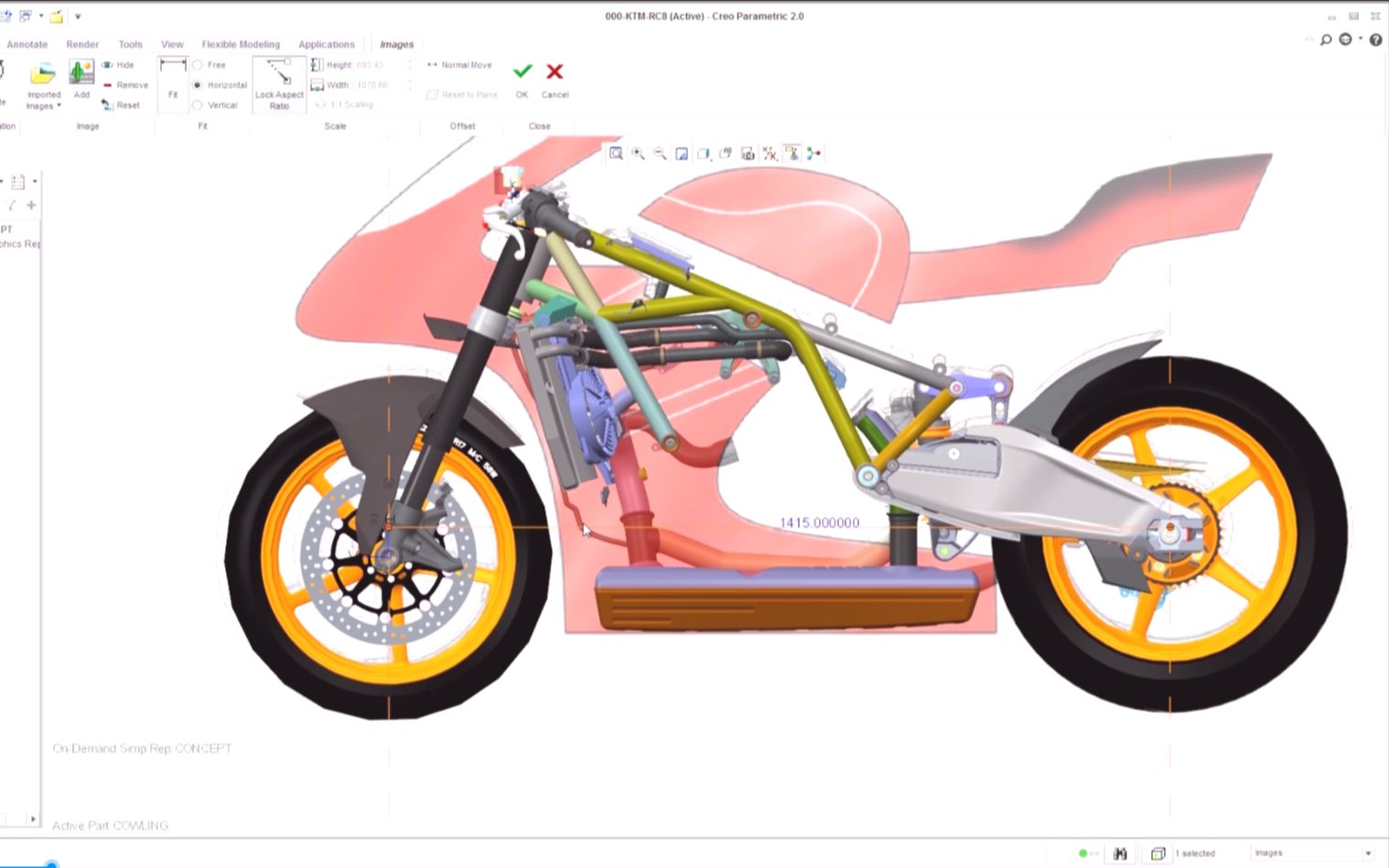Viewport: 1389px width, 868px height.
Task: Click the green regeneration status light
Action: click(1083, 853)
